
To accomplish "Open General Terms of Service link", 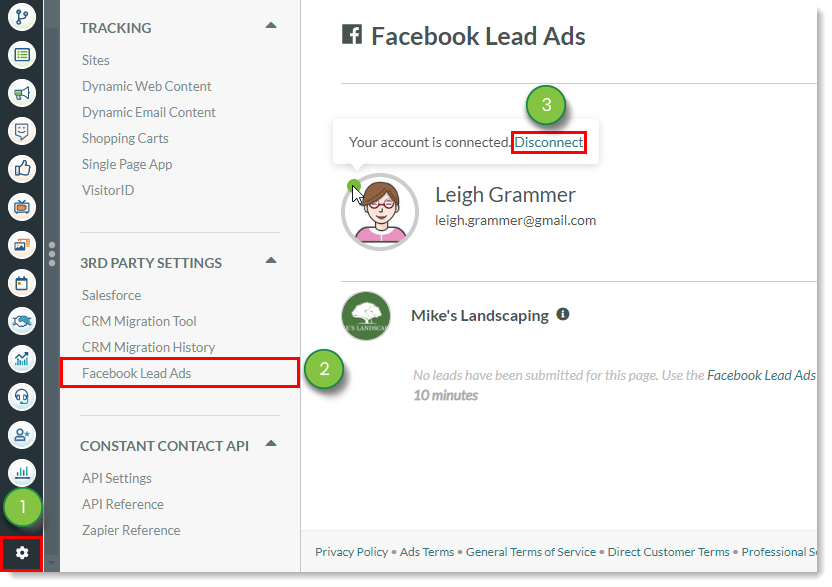I will pyautogui.click(x=531, y=552).
